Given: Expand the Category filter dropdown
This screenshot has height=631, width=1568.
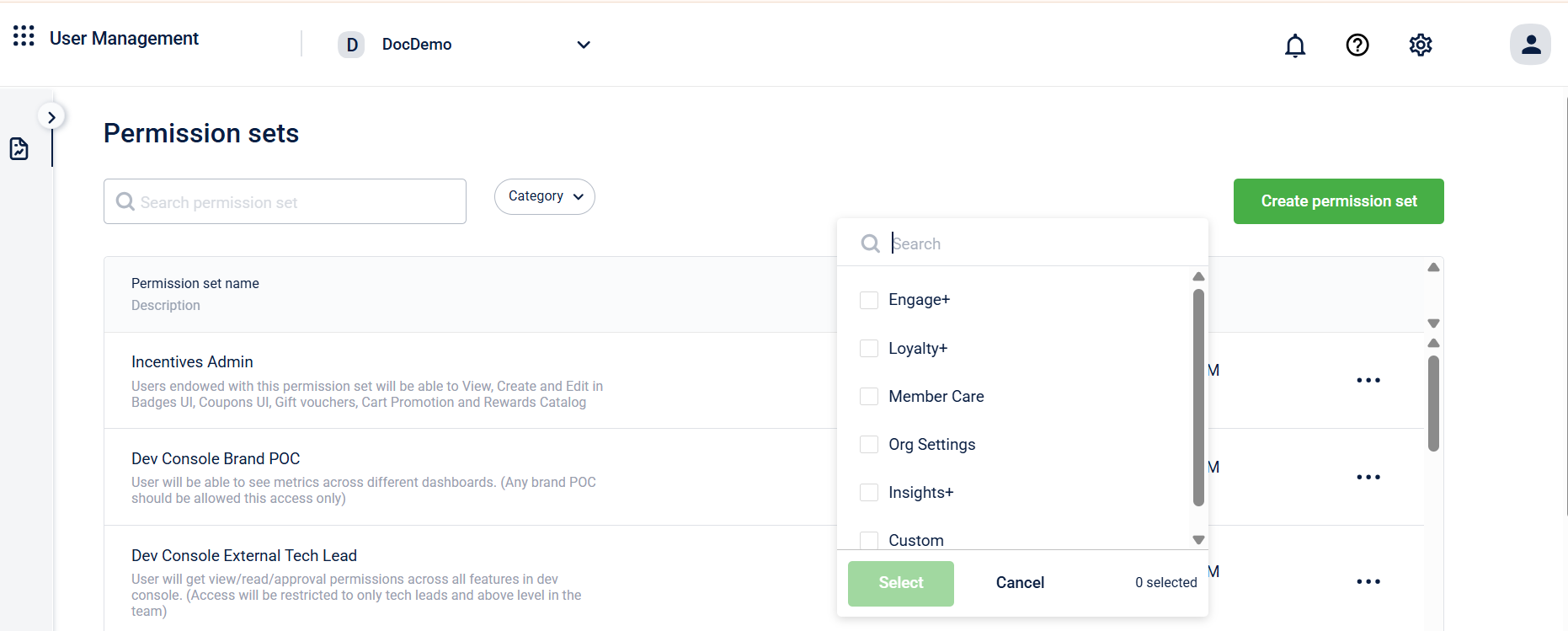Looking at the screenshot, I should (x=545, y=196).
